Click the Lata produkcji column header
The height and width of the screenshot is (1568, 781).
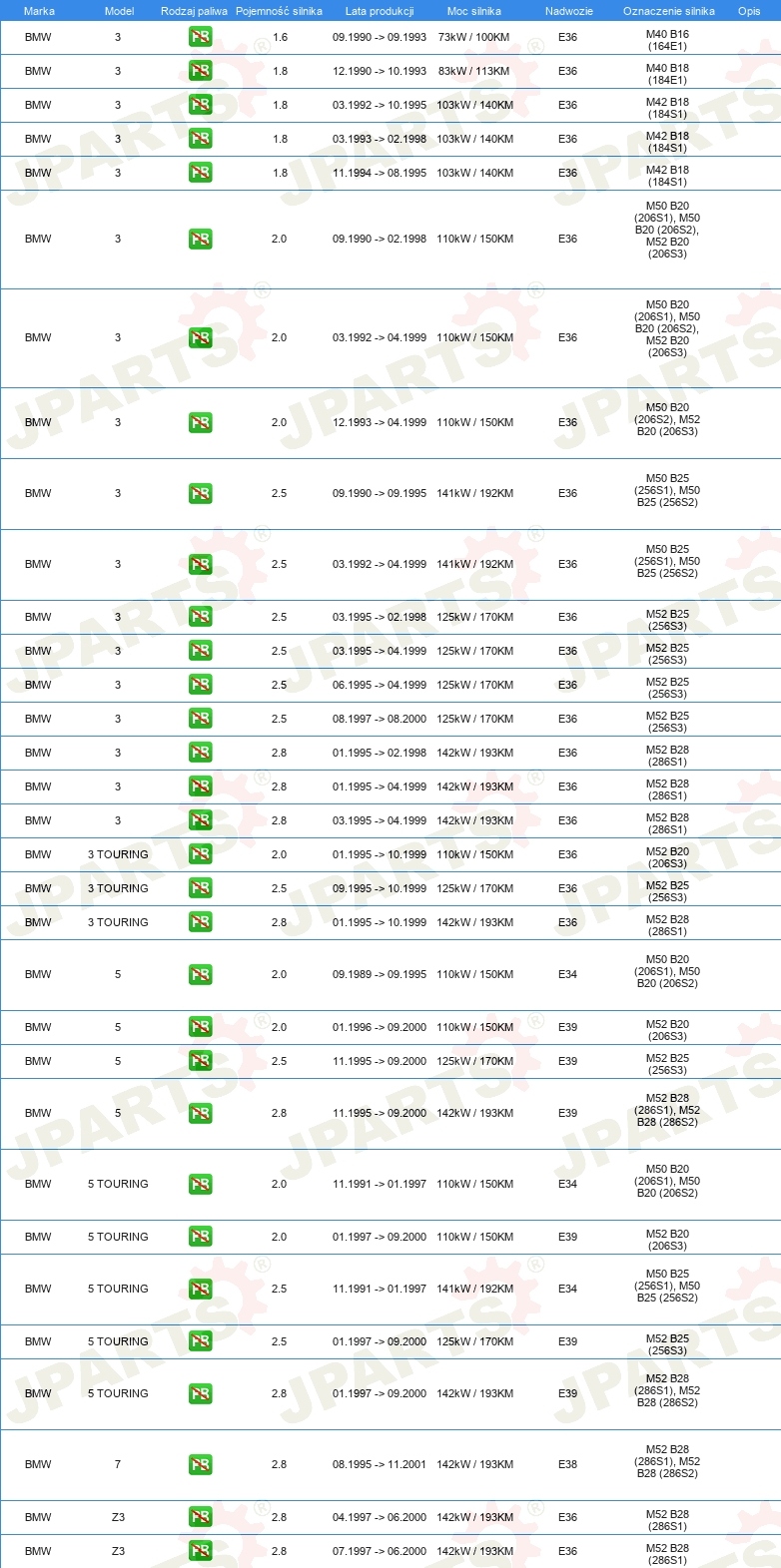[380, 11]
